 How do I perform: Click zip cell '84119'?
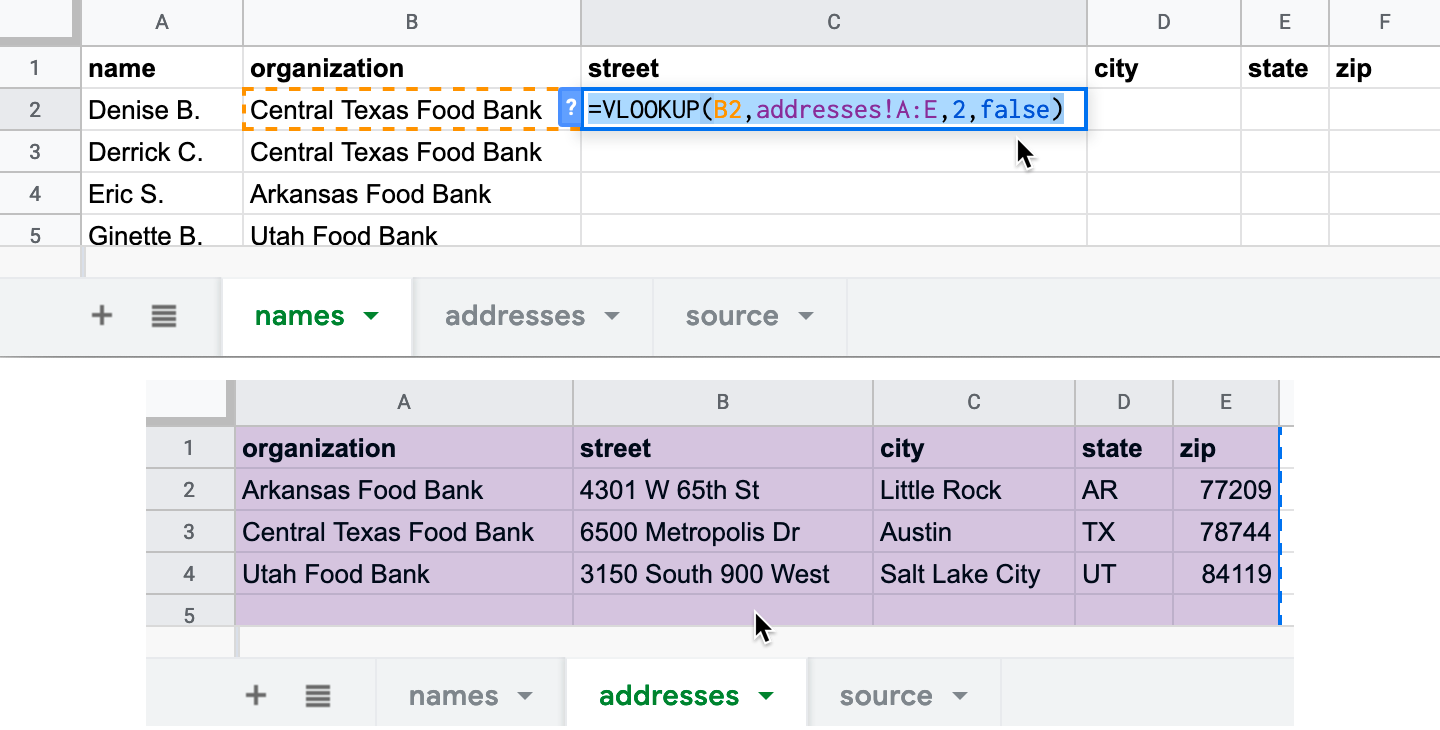tap(1226, 574)
